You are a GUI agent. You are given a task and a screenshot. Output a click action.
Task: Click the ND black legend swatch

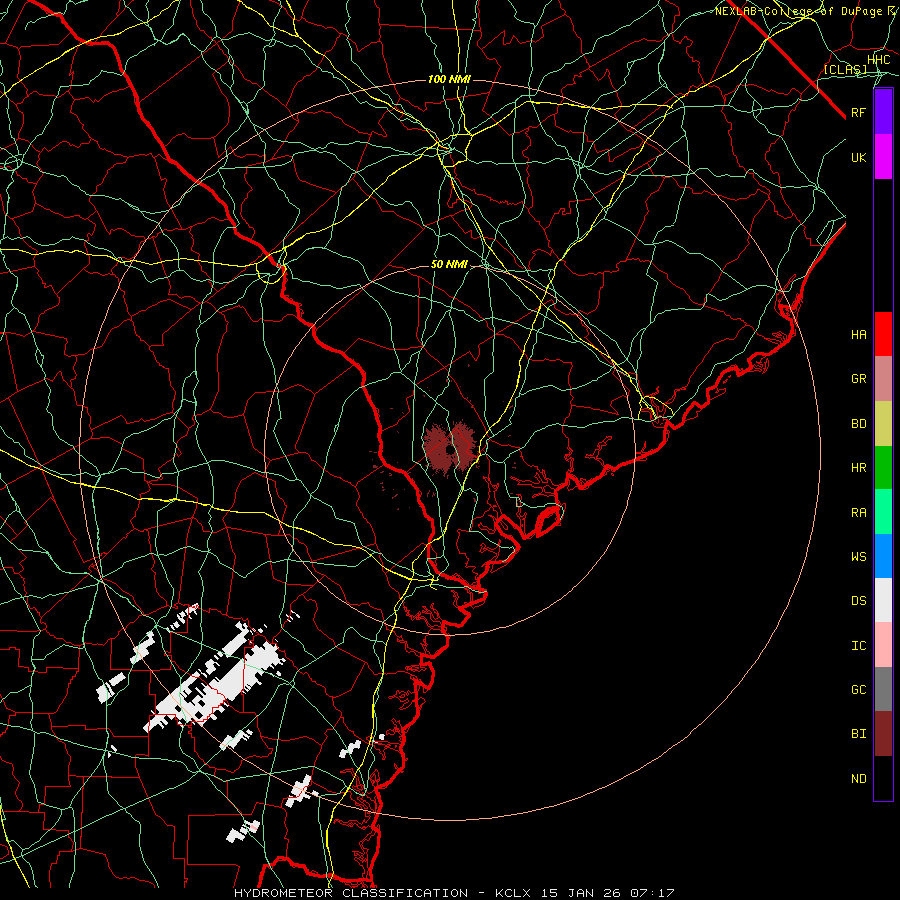pos(883,778)
